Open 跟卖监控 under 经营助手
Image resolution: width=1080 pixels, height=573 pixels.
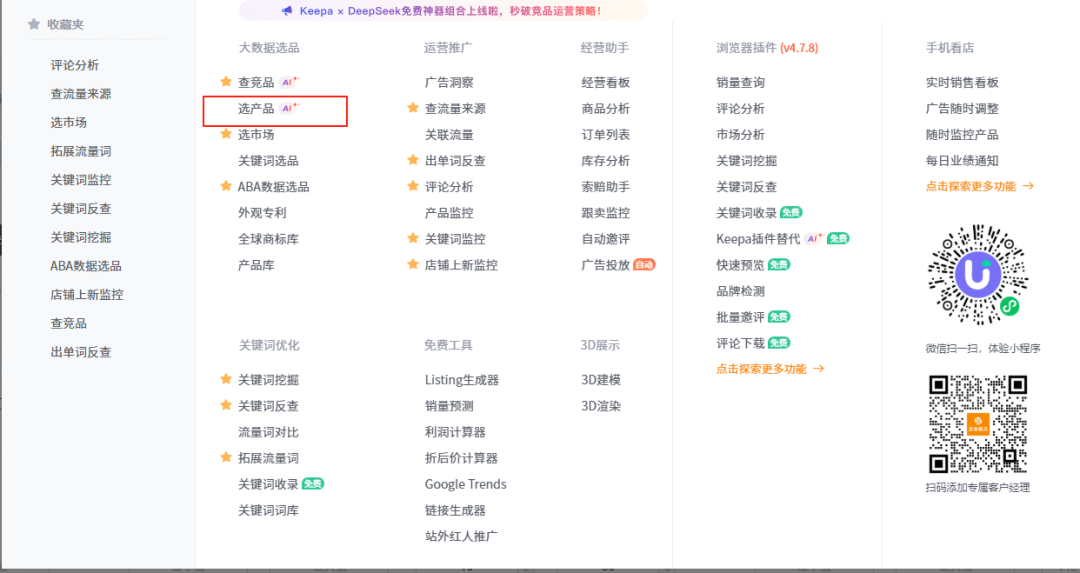[605, 213]
